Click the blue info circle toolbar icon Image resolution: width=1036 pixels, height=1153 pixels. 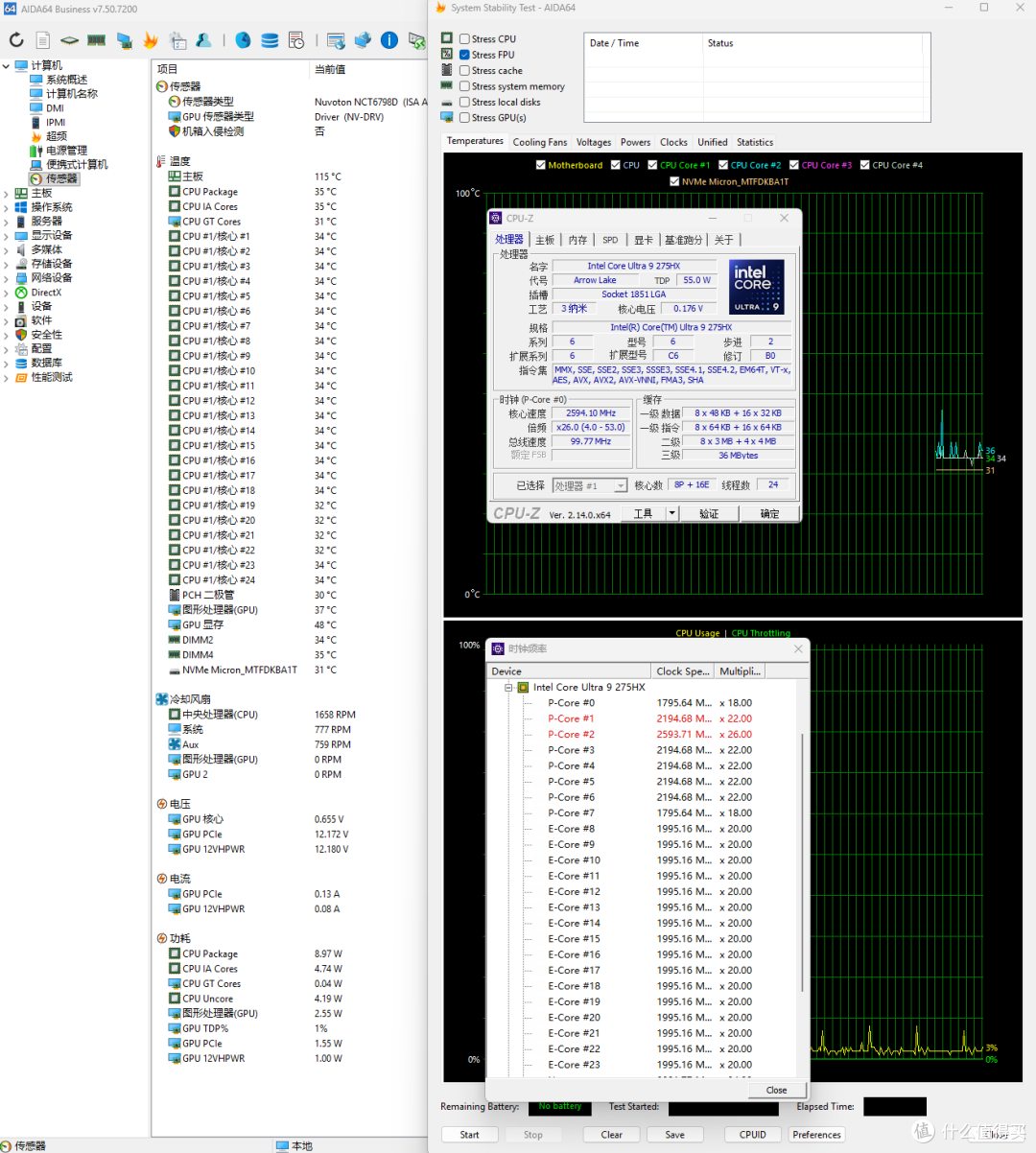389,40
